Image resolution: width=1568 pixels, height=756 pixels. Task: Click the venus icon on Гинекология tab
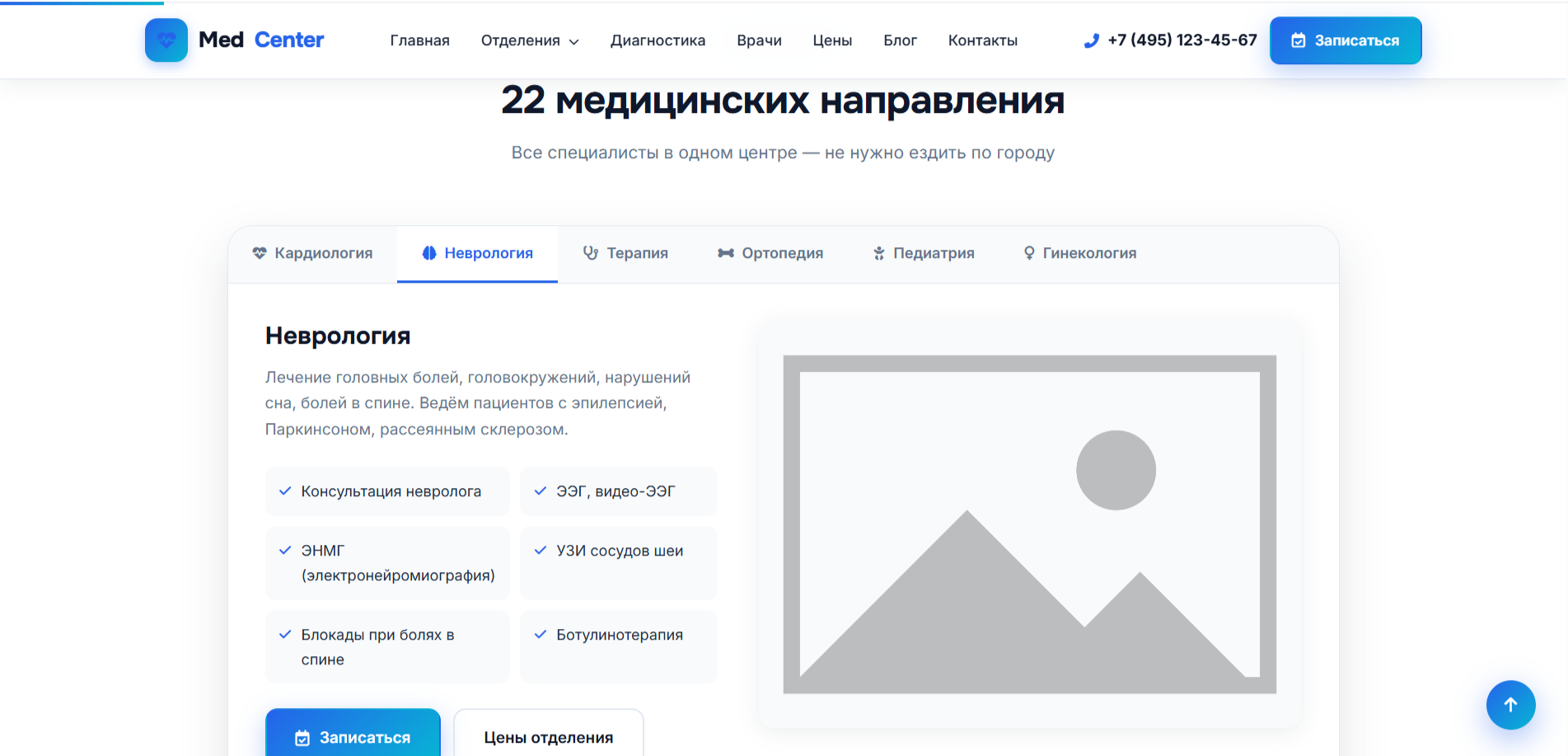[1029, 253]
